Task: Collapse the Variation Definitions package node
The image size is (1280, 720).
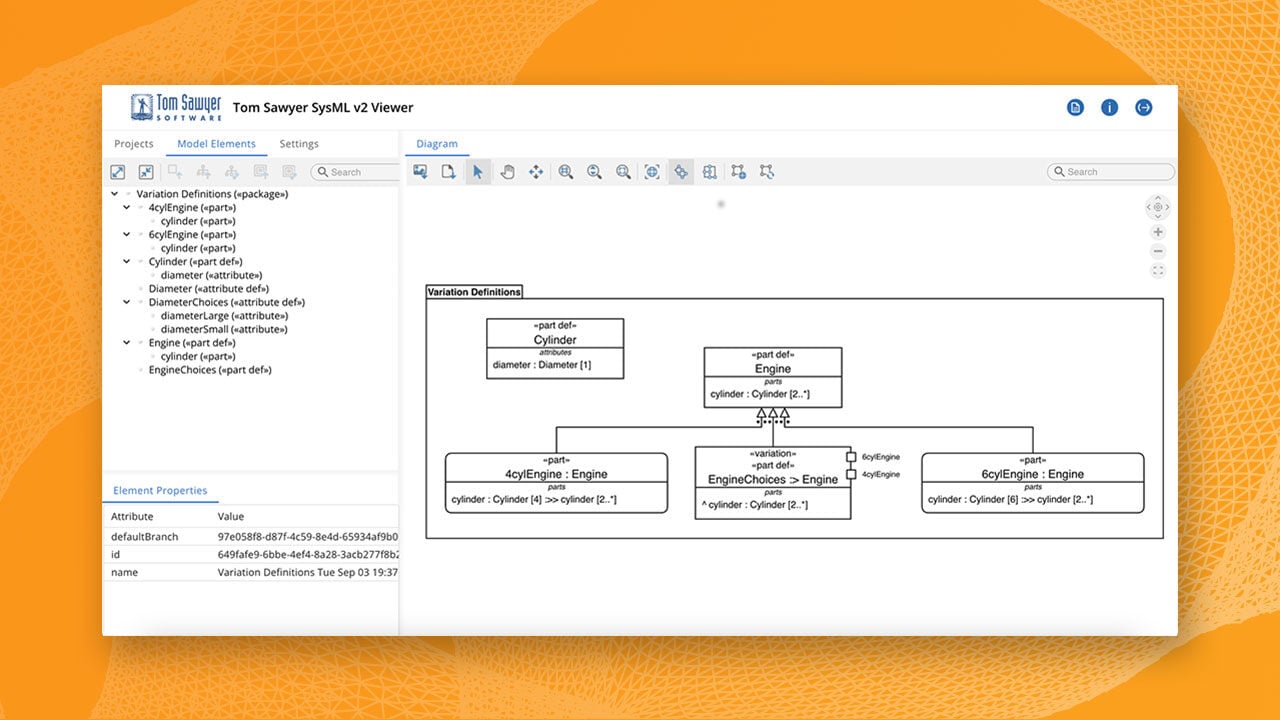Action: 115,194
